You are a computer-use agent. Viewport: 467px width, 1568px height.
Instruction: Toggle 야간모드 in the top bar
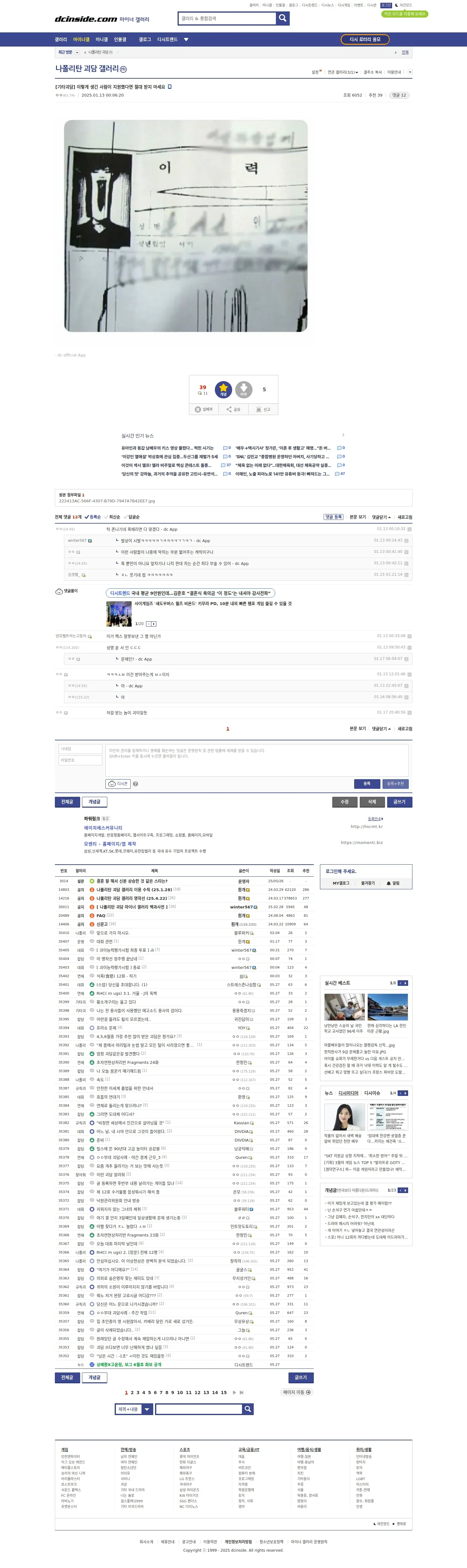pos(403,5)
